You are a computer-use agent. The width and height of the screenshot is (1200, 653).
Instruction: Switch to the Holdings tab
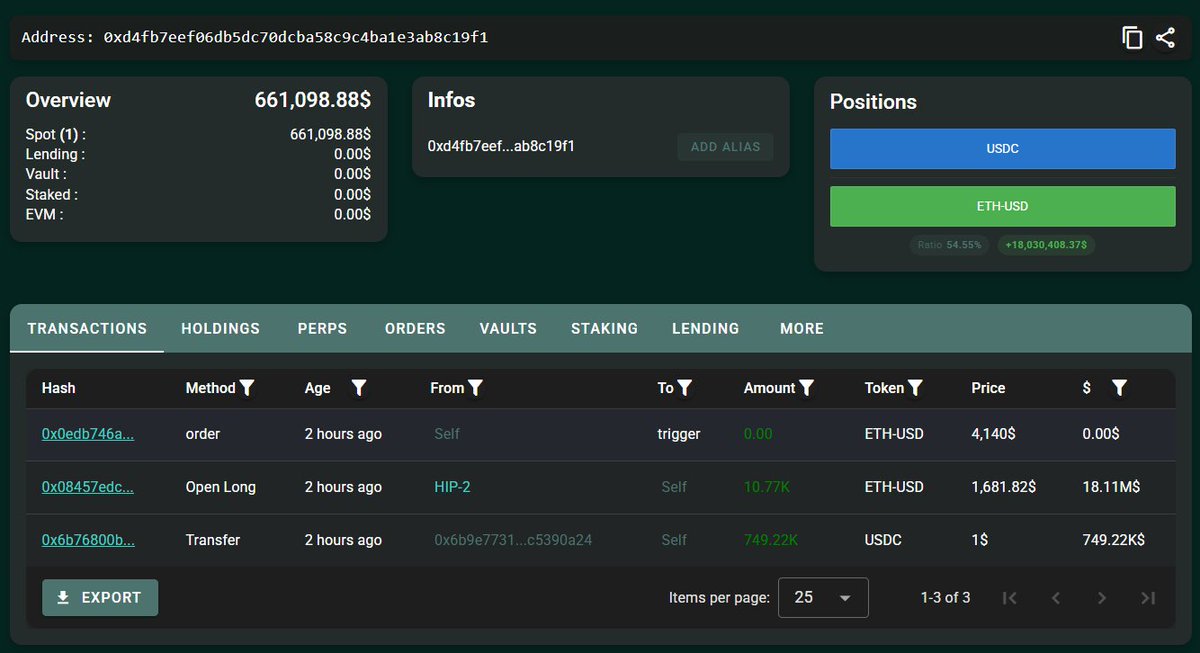click(x=220, y=328)
